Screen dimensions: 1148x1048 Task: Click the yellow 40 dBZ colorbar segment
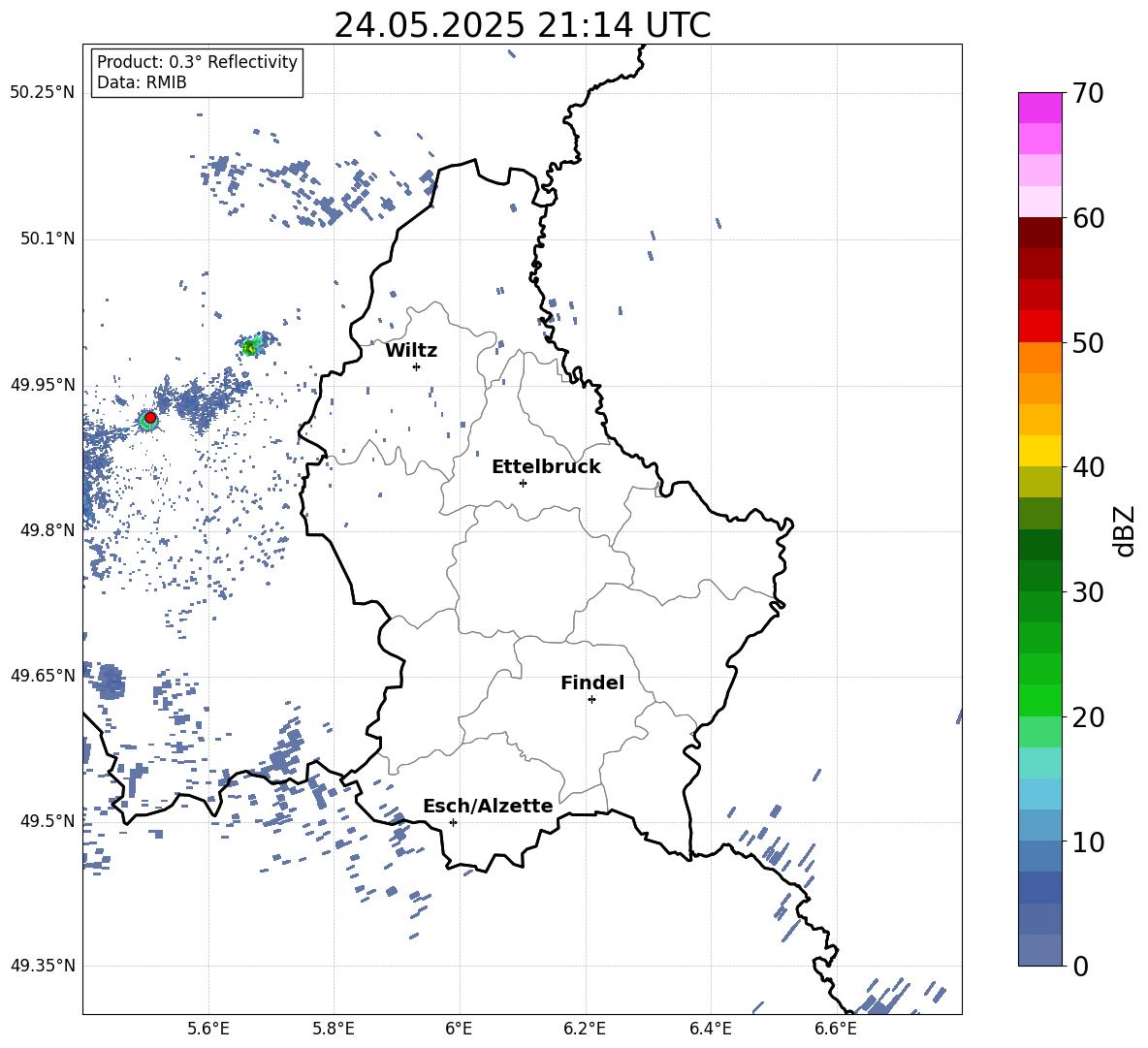[1039, 451]
